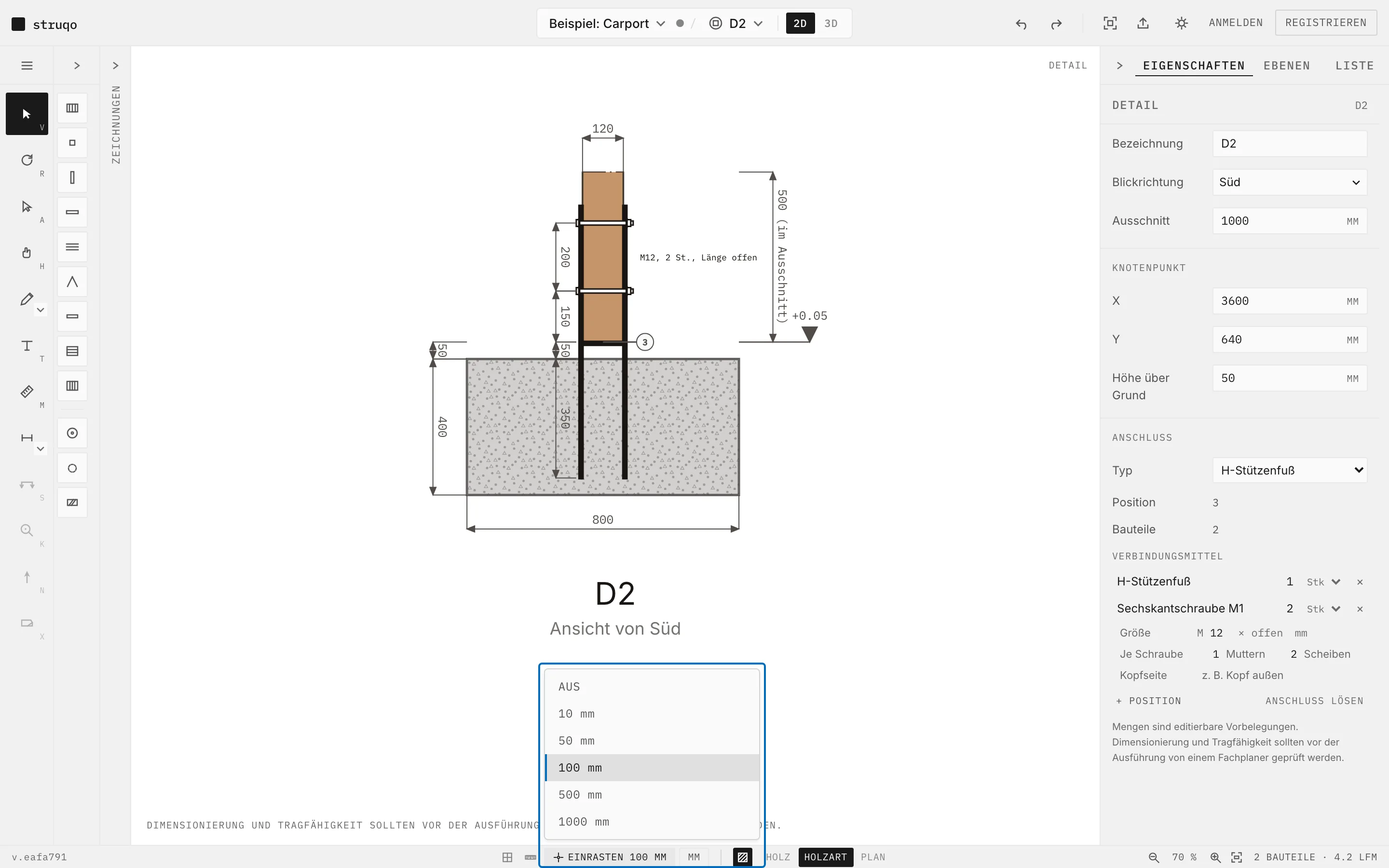Image resolution: width=1389 pixels, height=868 pixels.
Task: Select the dimension line tool
Action: tap(27, 438)
